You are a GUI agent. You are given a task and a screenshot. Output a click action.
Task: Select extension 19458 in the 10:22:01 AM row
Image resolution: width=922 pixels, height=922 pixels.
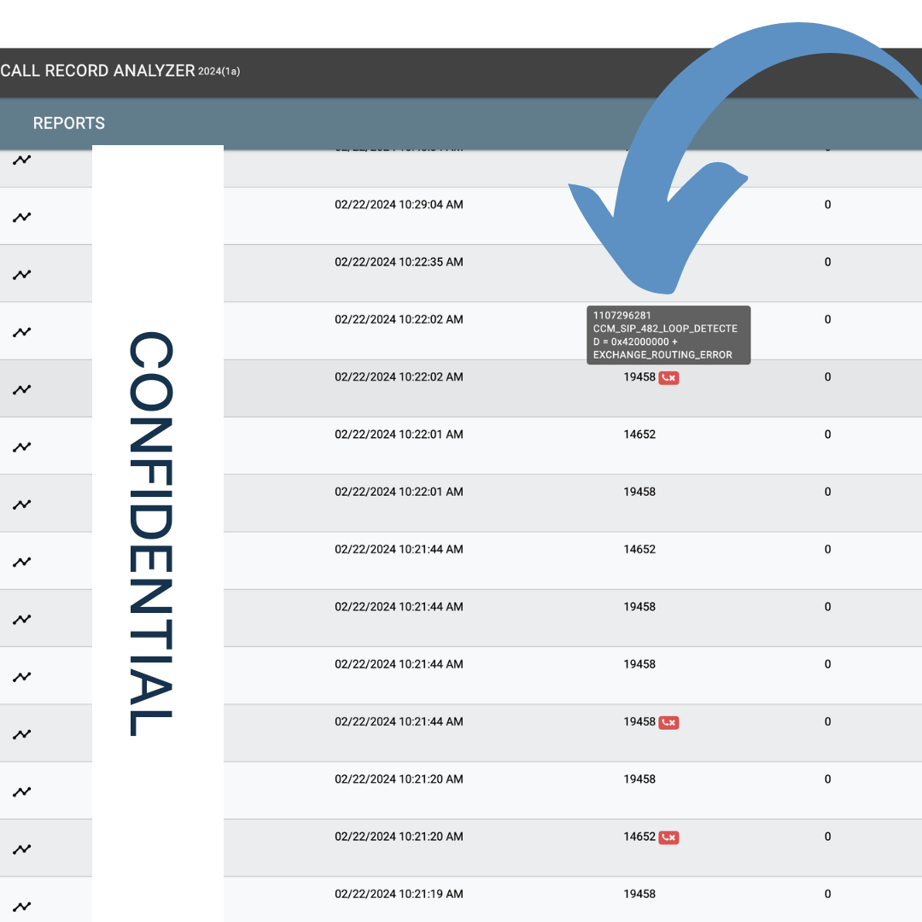pyautogui.click(x=640, y=491)
